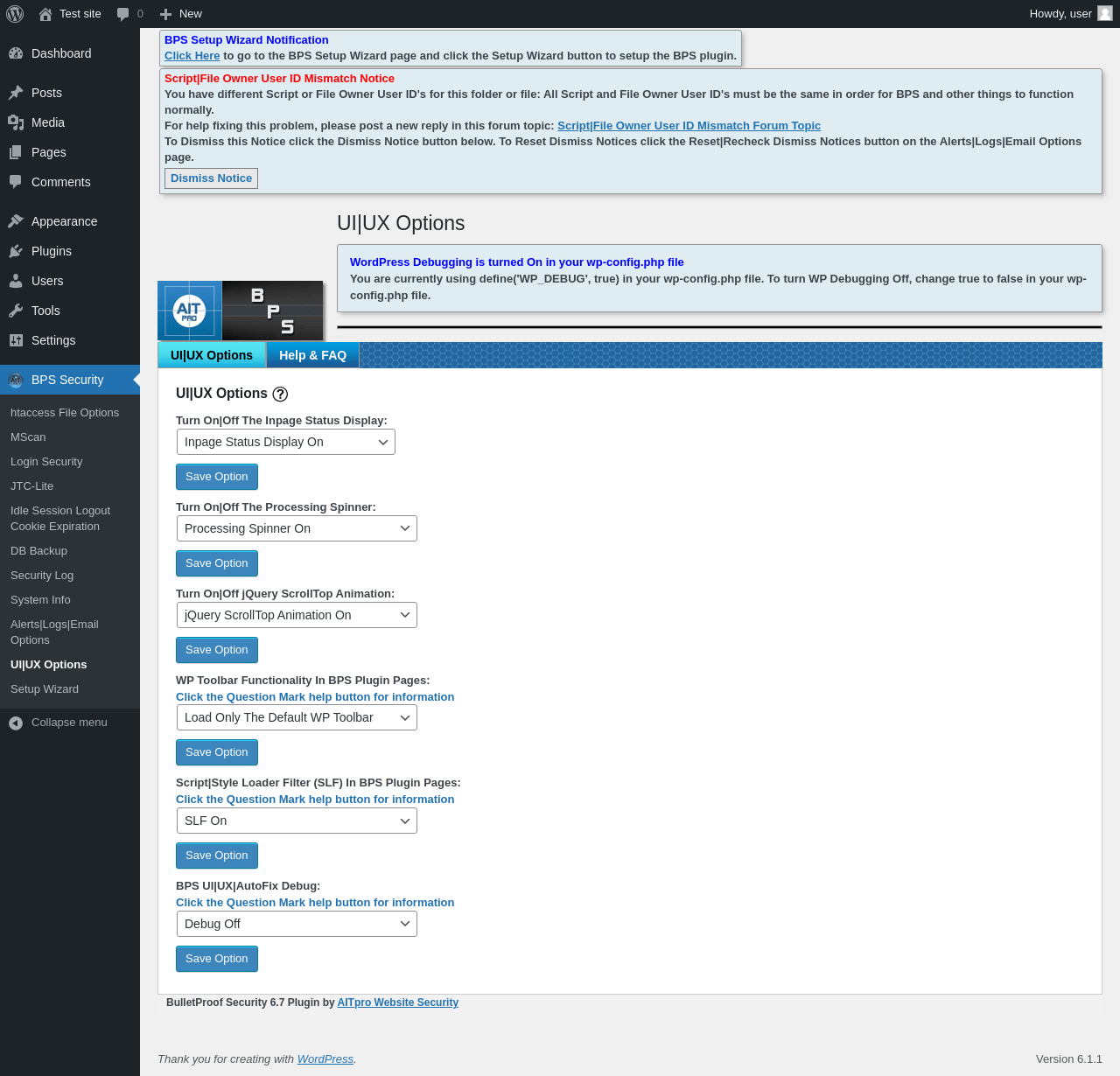The height and width of the screenshot is (1076, 1120).
Task: Open Script|File Owner User ID Mismatch Forum Topic link
Action: 689,126
